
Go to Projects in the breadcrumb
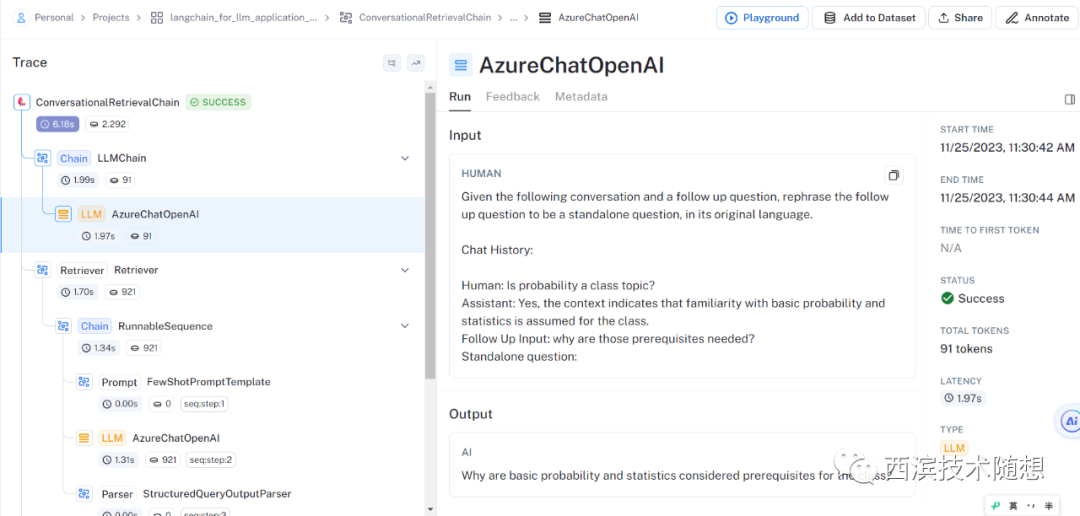[111, 18]
